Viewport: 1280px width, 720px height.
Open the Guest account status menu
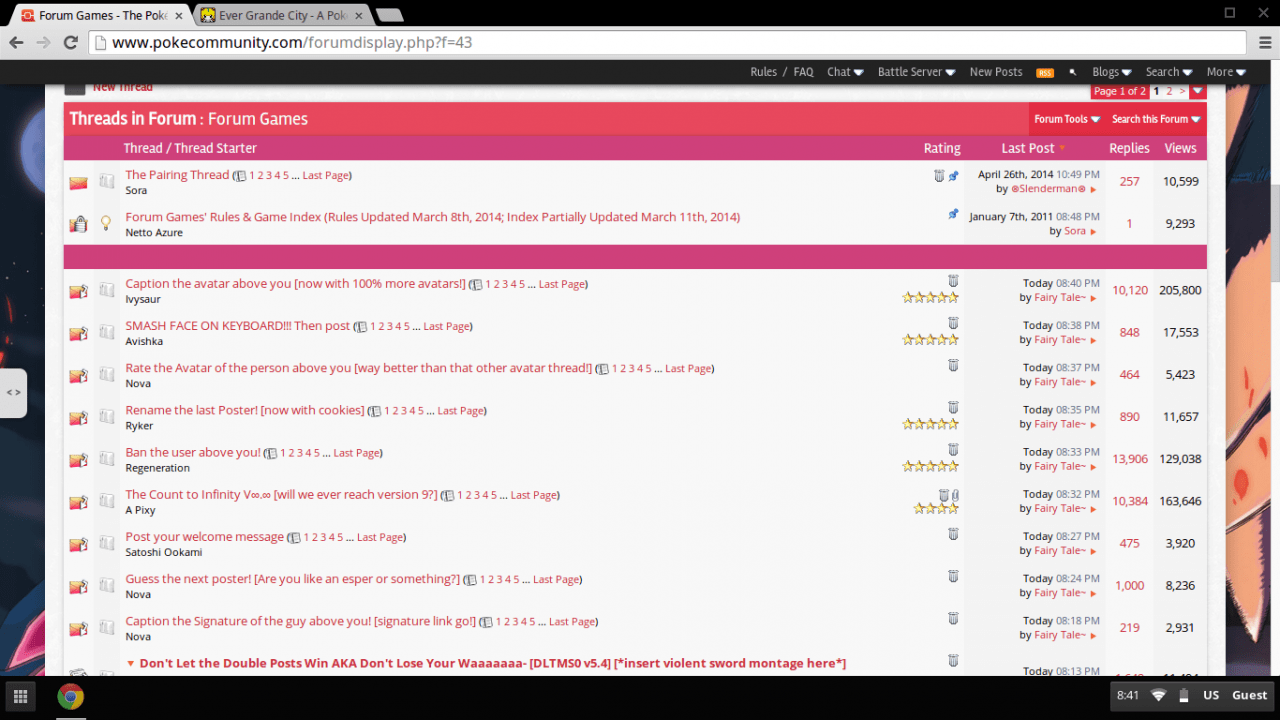pyautogui.click(x=1249, y=695)
